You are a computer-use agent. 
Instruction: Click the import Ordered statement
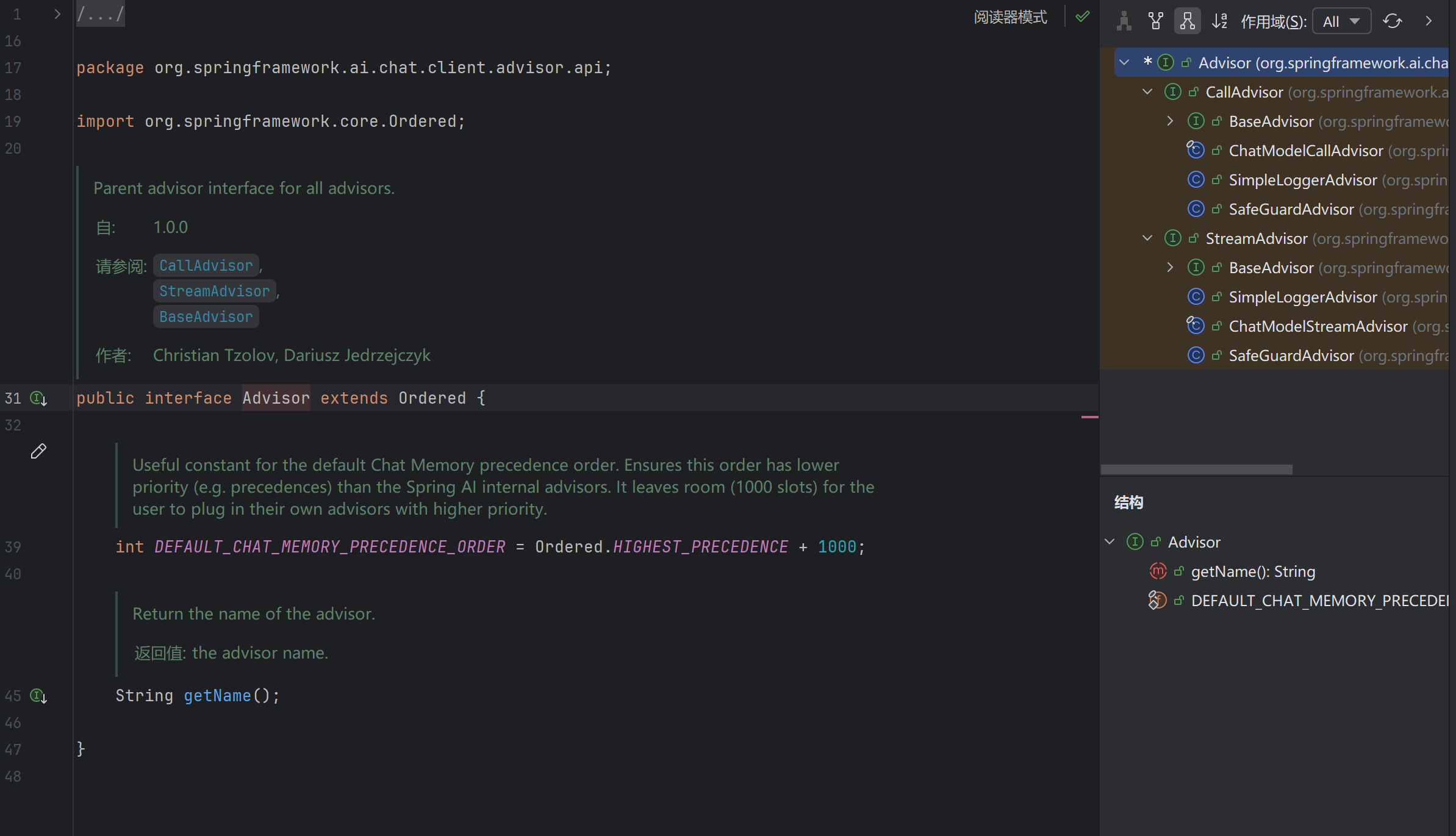pyautogui.click(x=271, y=121)
